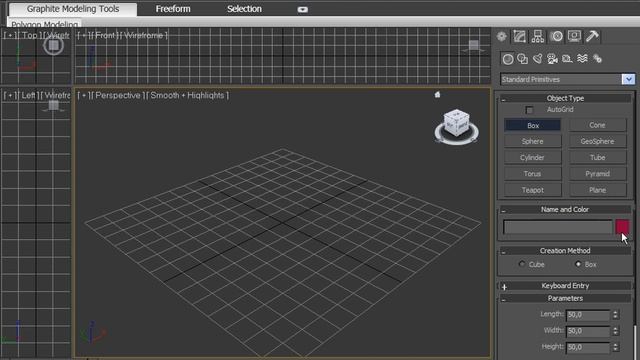
Task: Click the ribbon minimize toggle icon
Action: (x=302, y=9)
